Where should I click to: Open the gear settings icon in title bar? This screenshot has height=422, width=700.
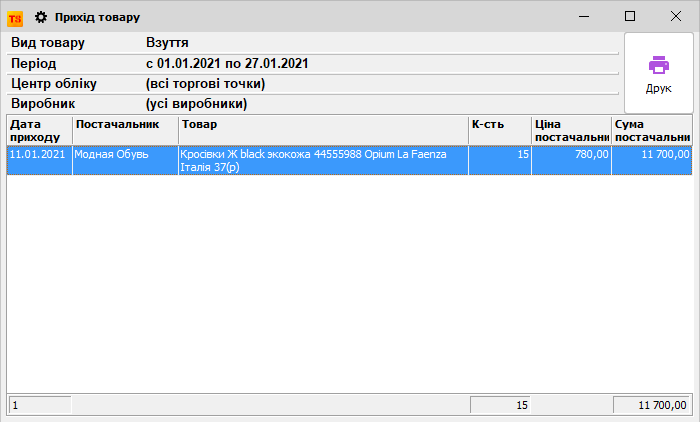tap(41, 17)
